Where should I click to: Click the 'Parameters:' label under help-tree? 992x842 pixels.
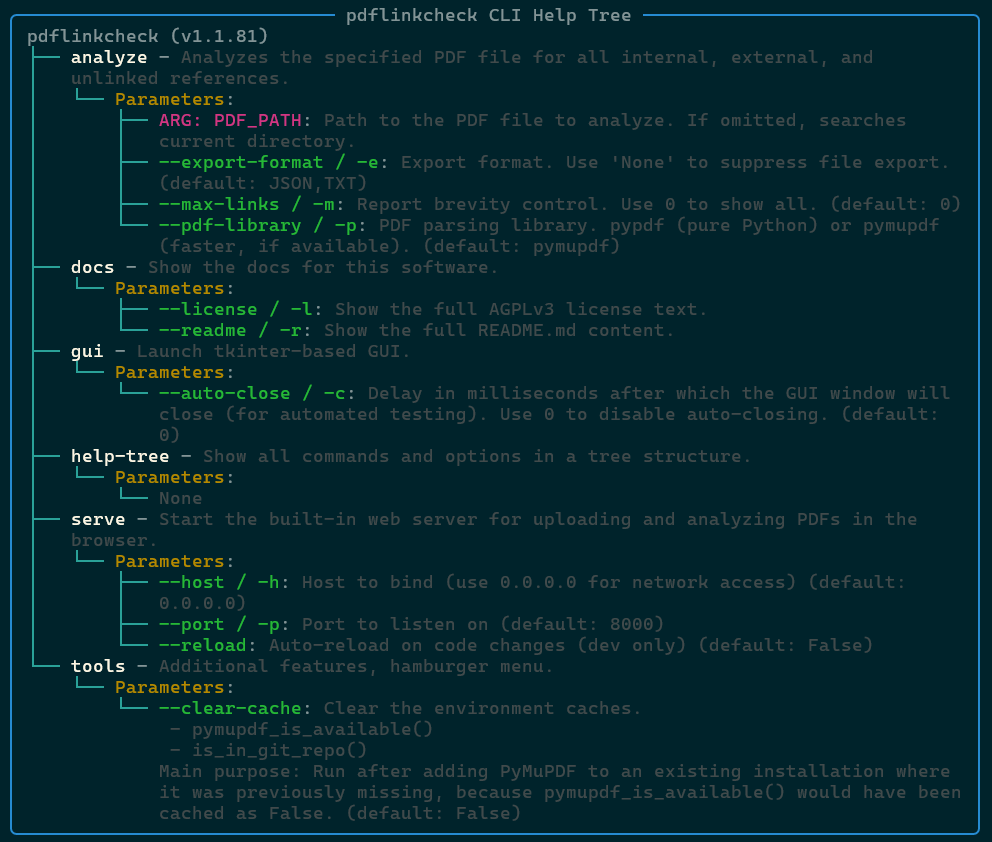pos(174,477)
